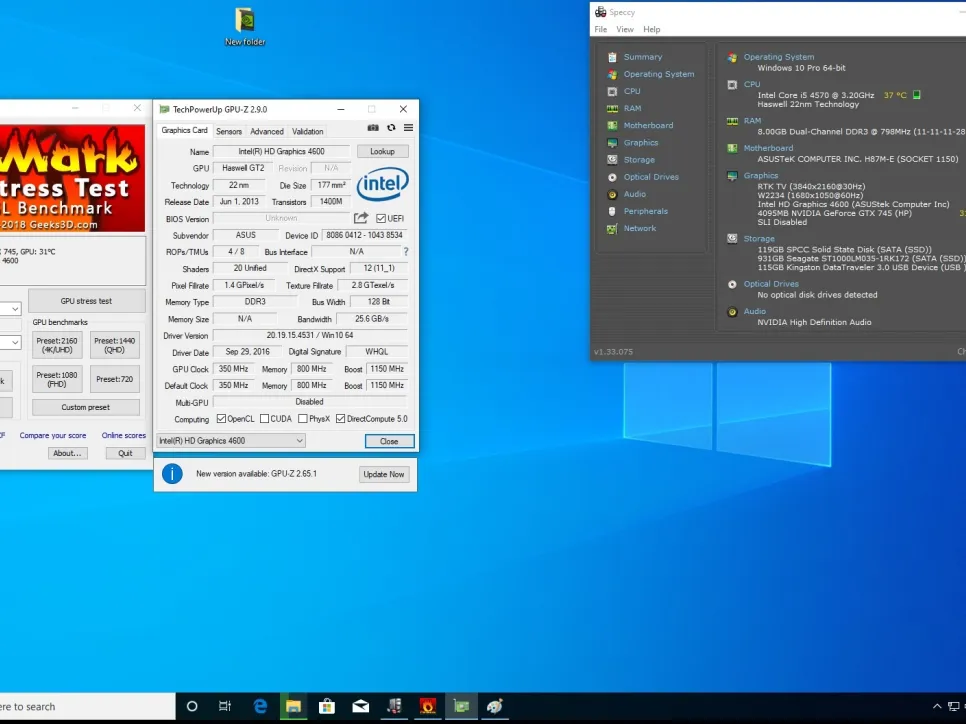Click the Lookup button

click(x=382, y=151)
